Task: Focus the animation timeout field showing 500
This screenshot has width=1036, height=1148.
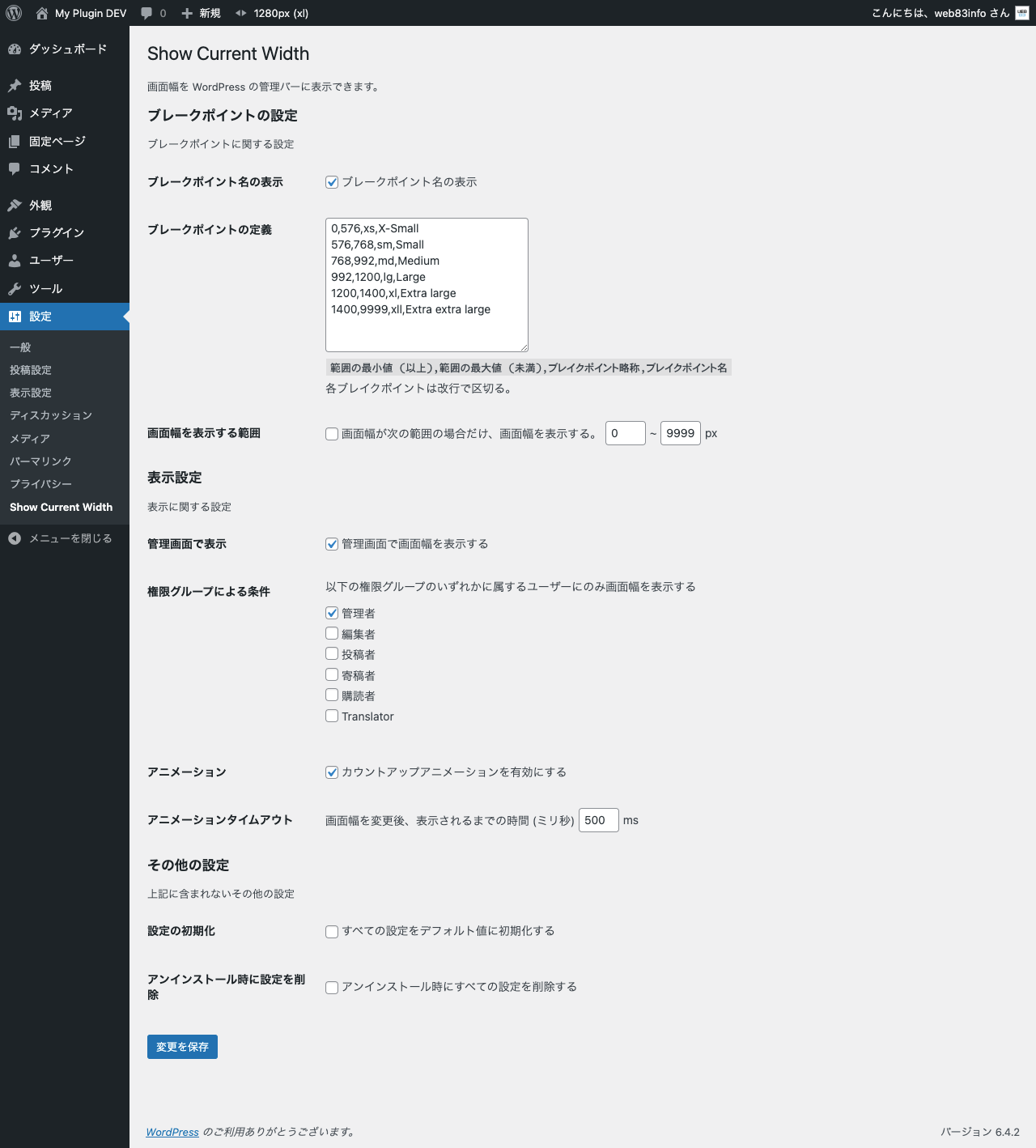Action: click(599, 820)
